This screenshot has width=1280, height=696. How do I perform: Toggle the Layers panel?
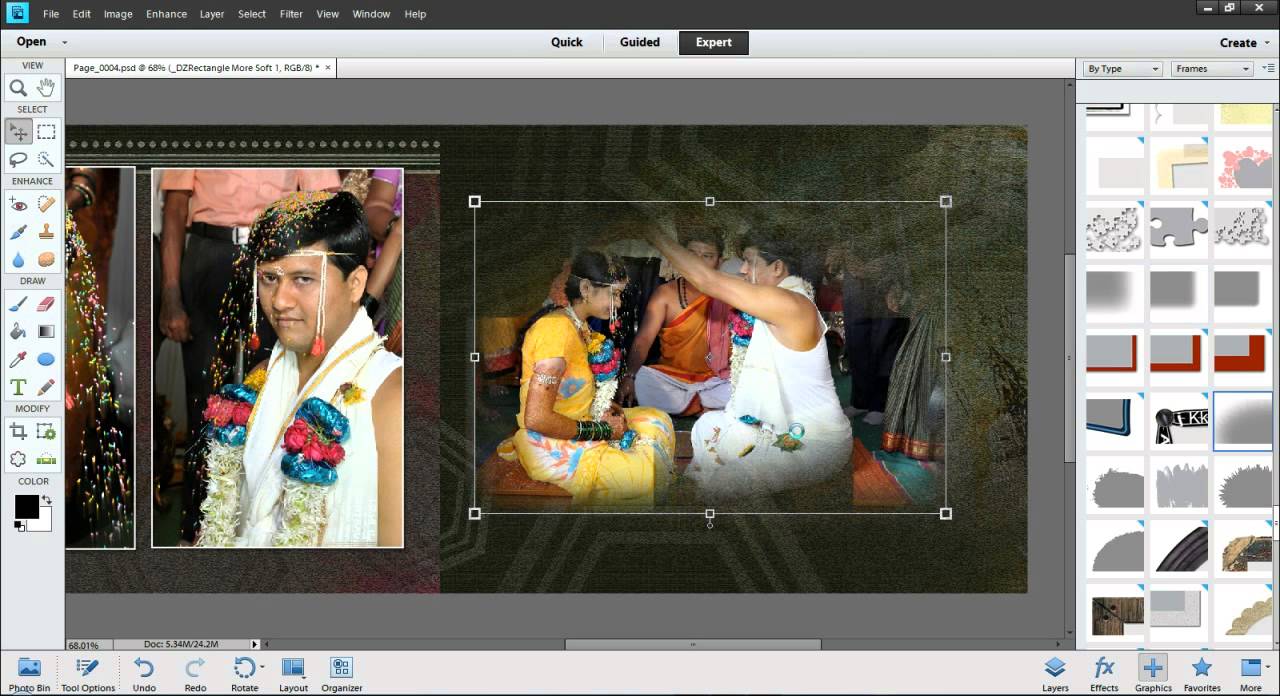point(1055,673)
